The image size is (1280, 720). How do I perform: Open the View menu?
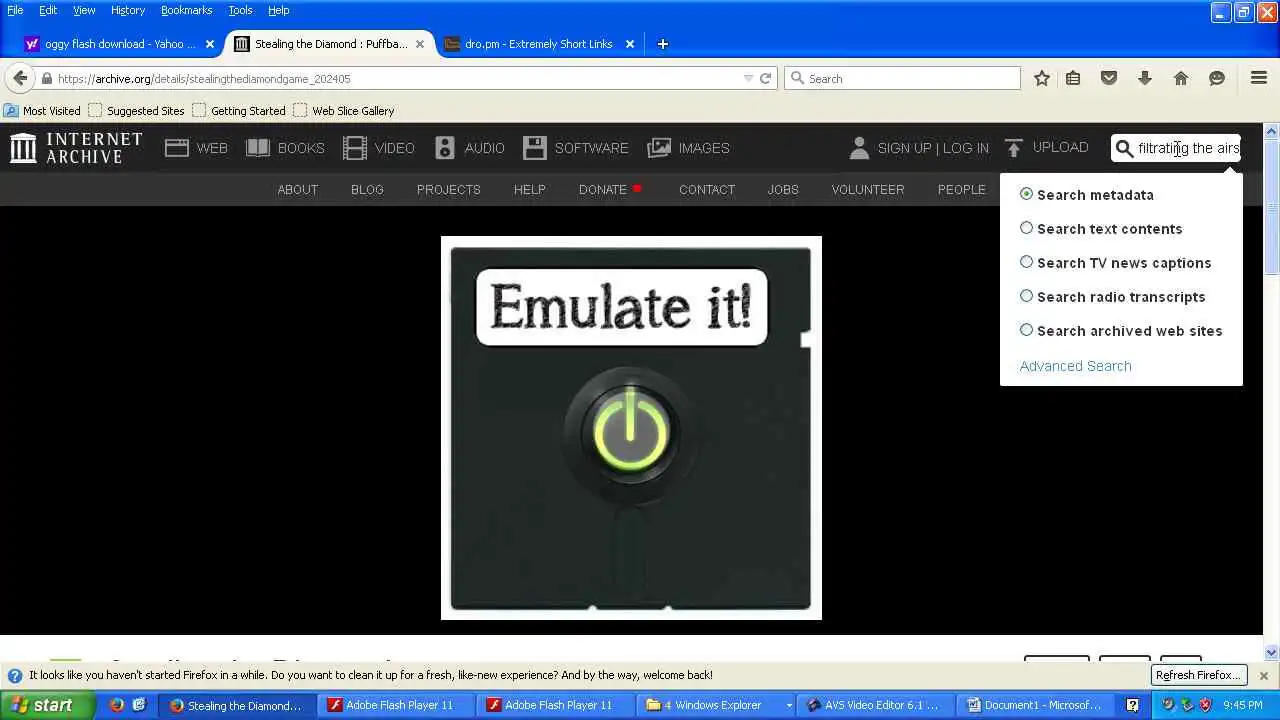point(84,10)
